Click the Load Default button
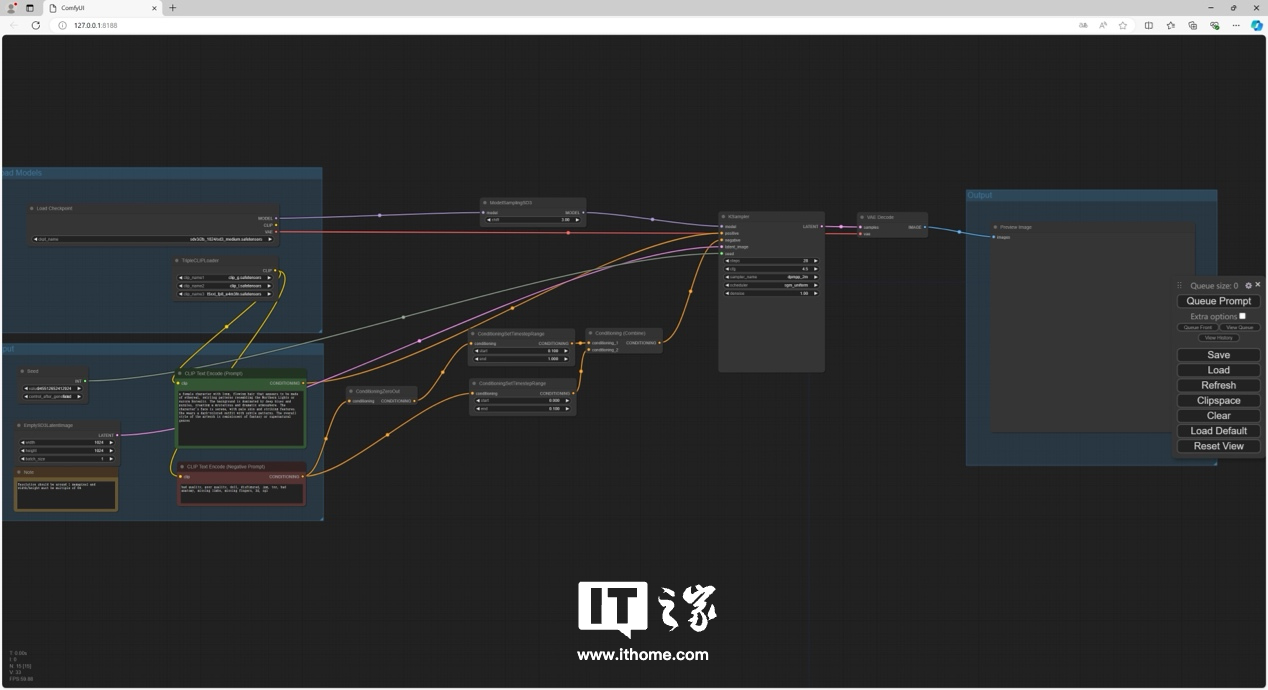 (x=1218, y=430)
